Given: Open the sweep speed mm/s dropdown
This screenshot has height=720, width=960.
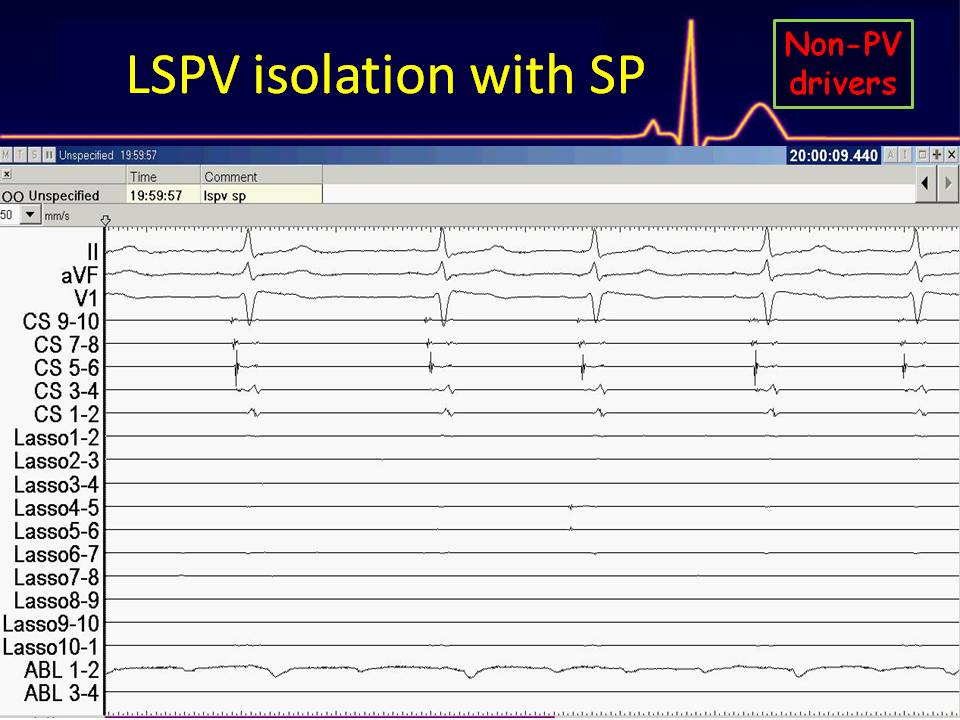Looking at the screenshot, I should click(28, 215).
